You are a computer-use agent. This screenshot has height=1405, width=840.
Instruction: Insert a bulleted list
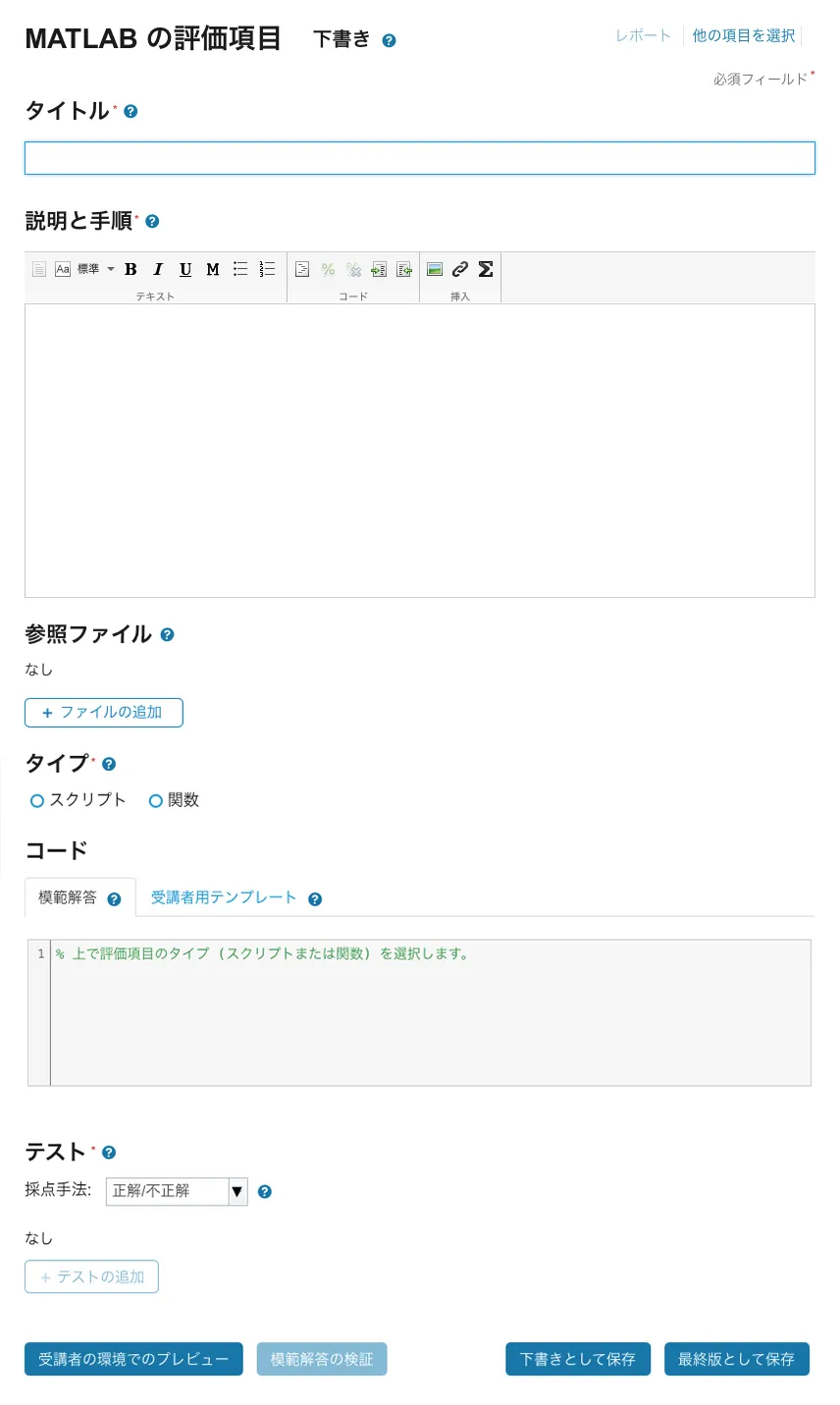(x=240, y=269)
